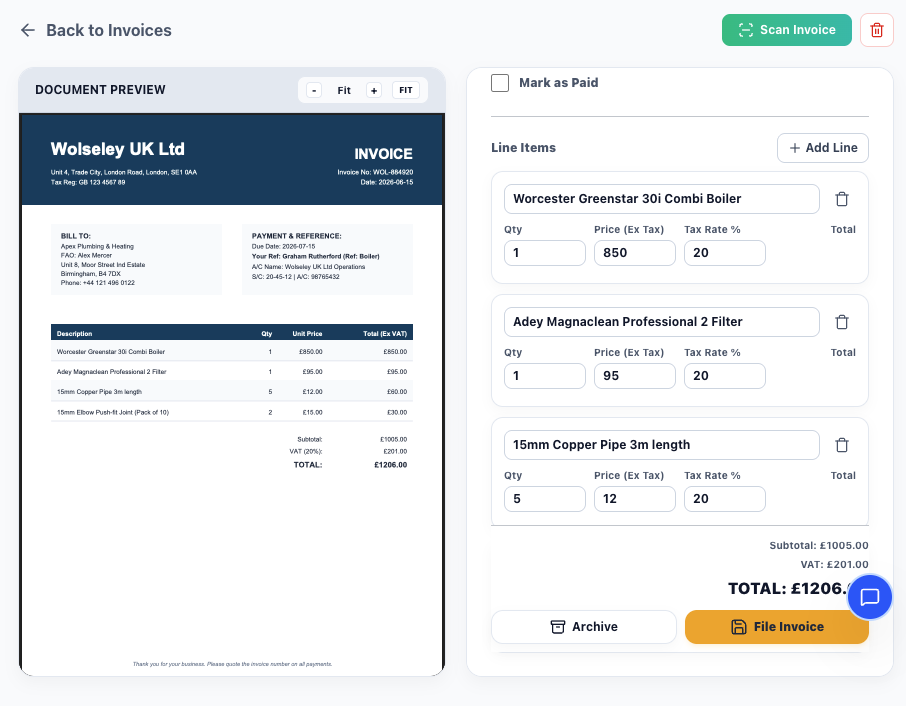Screen dimensions: 906x706
Task: Edit 15mm Copper Pipe description field
Action: (x=662, y=445)
